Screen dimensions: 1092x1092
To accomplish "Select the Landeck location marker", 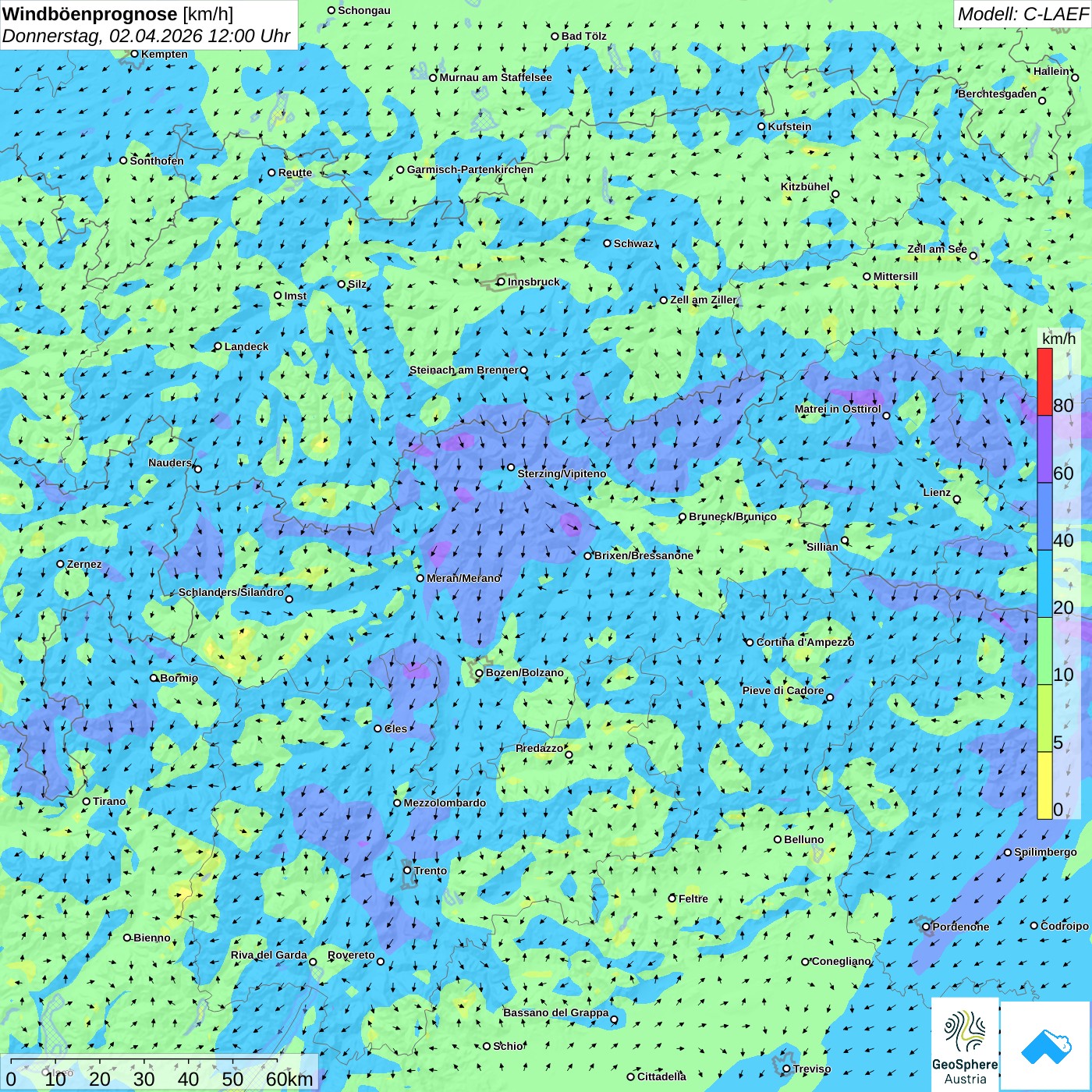I will pos(218,346).
